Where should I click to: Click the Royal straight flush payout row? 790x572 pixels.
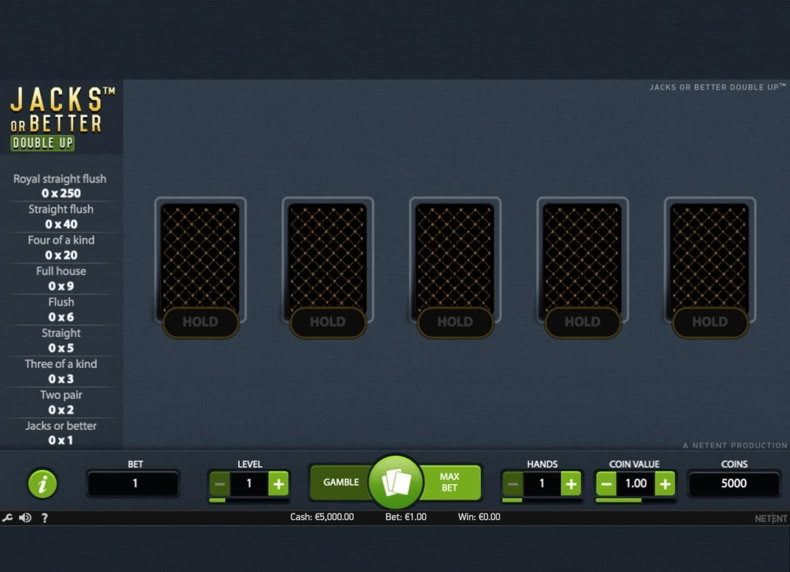coord(60,186)
